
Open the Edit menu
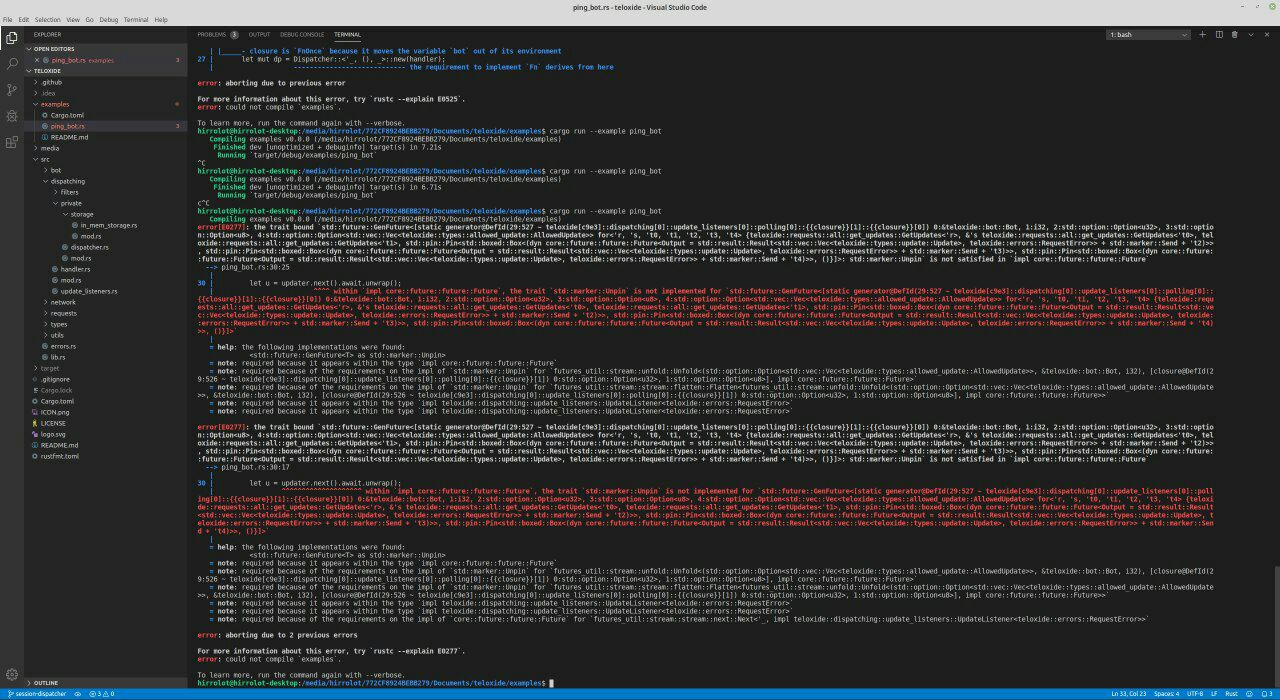25,20
